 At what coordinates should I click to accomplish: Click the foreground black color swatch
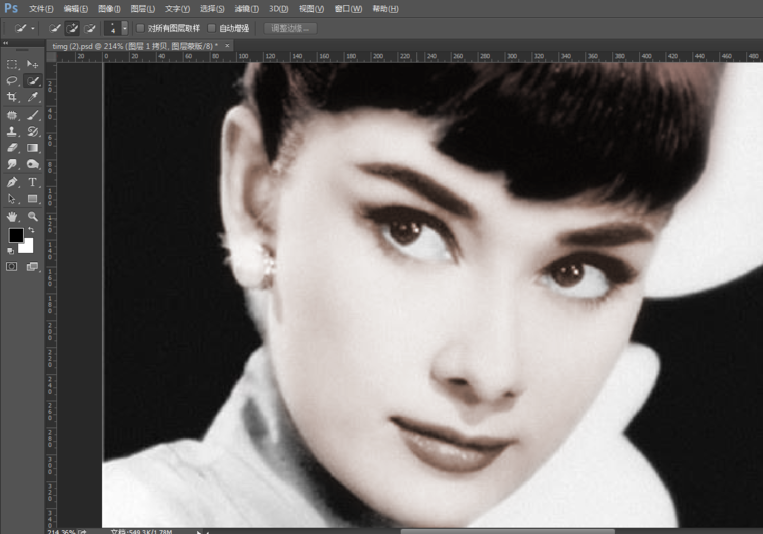click(x=16, y=235)
